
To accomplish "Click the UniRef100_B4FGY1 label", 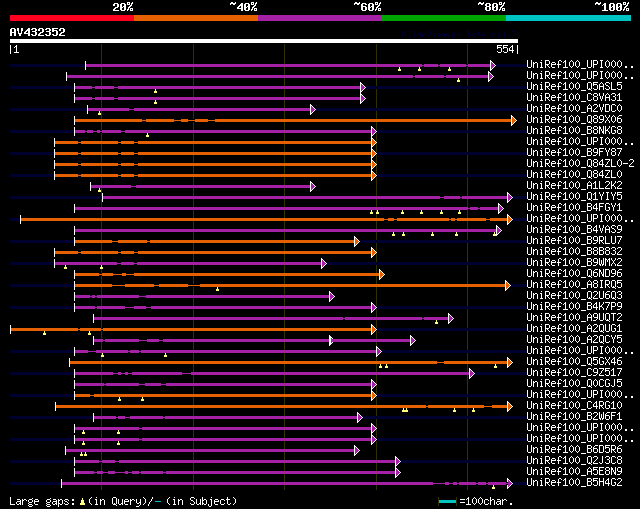I will (574, 208).
